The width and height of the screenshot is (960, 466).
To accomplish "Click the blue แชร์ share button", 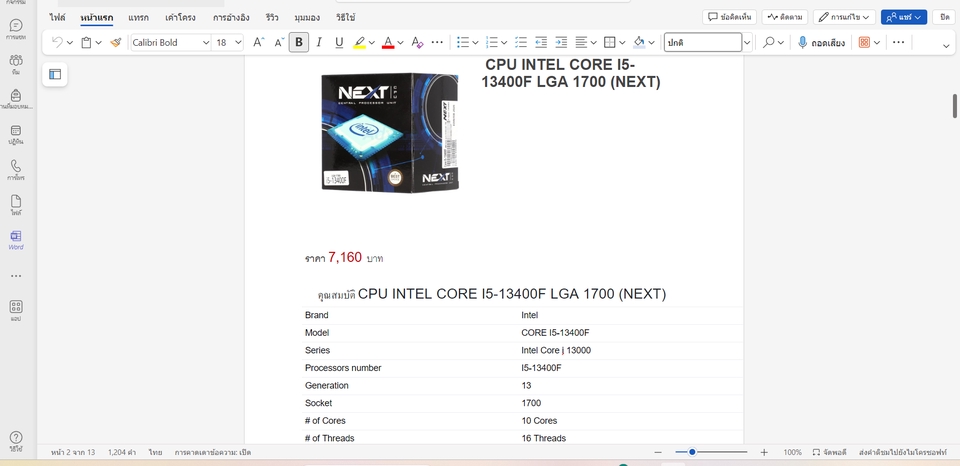I will pyautogui.click(x=904, y=17).
